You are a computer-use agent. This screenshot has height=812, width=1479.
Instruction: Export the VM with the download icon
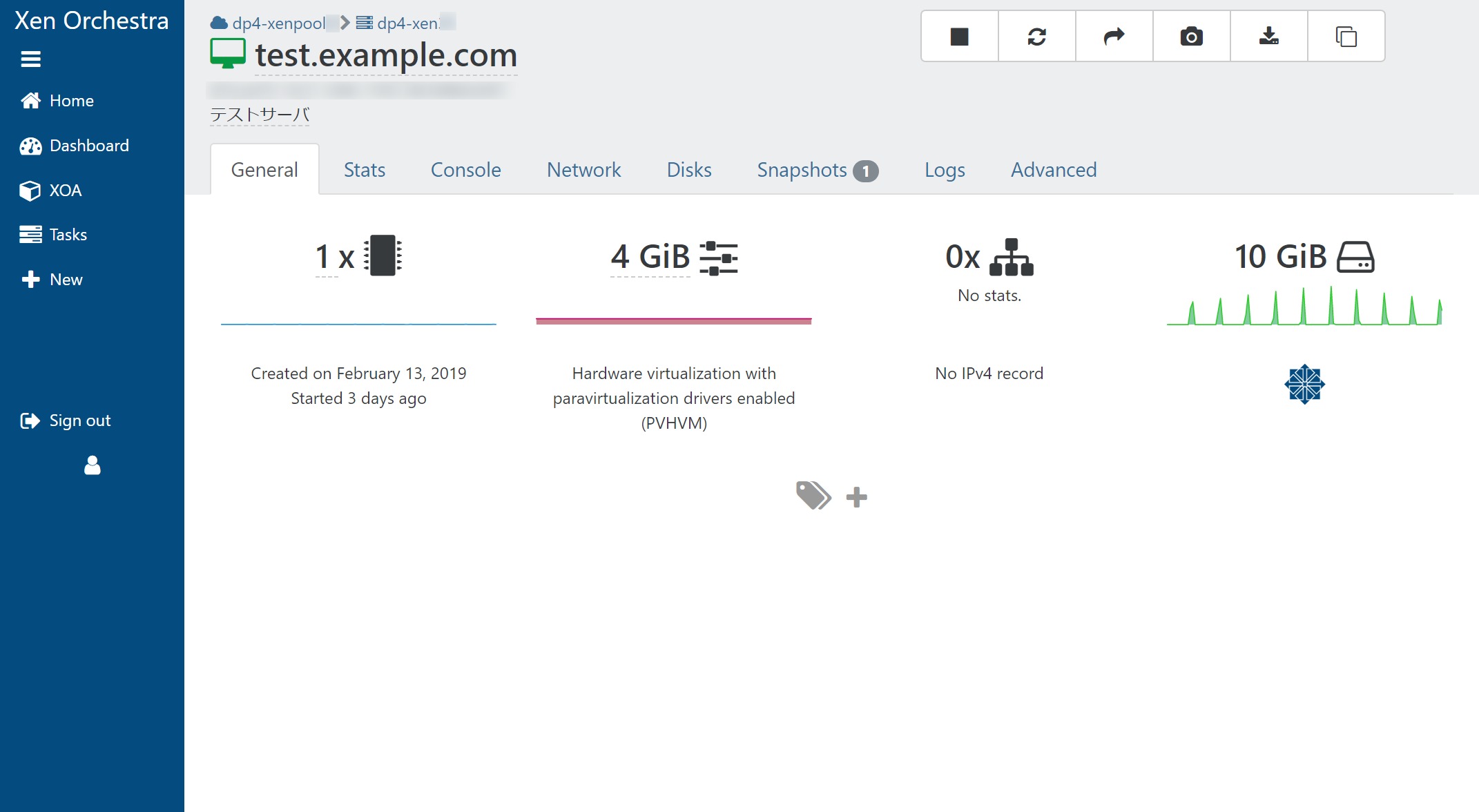pos(1269,37)
